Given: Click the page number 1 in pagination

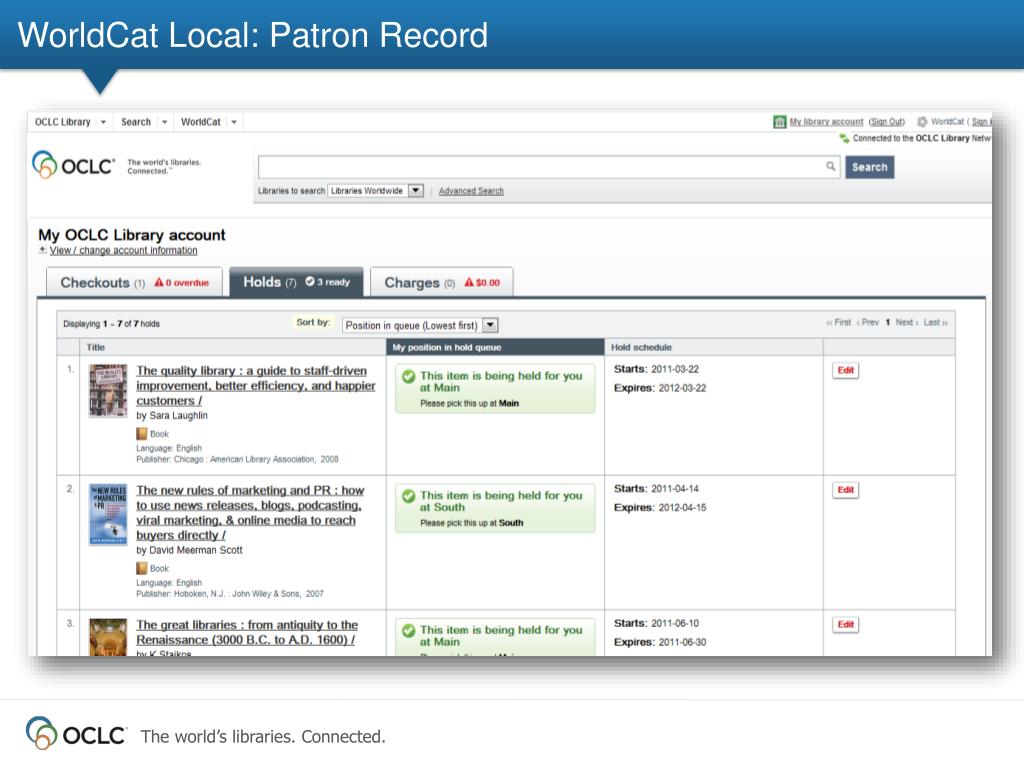Looking at the screenshot, I should 888,322.
